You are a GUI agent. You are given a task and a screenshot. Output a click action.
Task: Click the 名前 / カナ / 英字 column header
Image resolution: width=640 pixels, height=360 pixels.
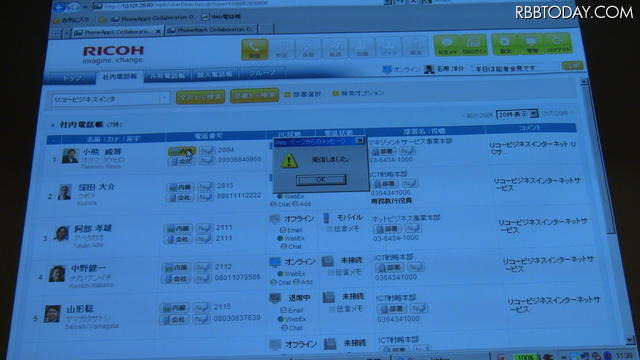[x=113, y=139]
